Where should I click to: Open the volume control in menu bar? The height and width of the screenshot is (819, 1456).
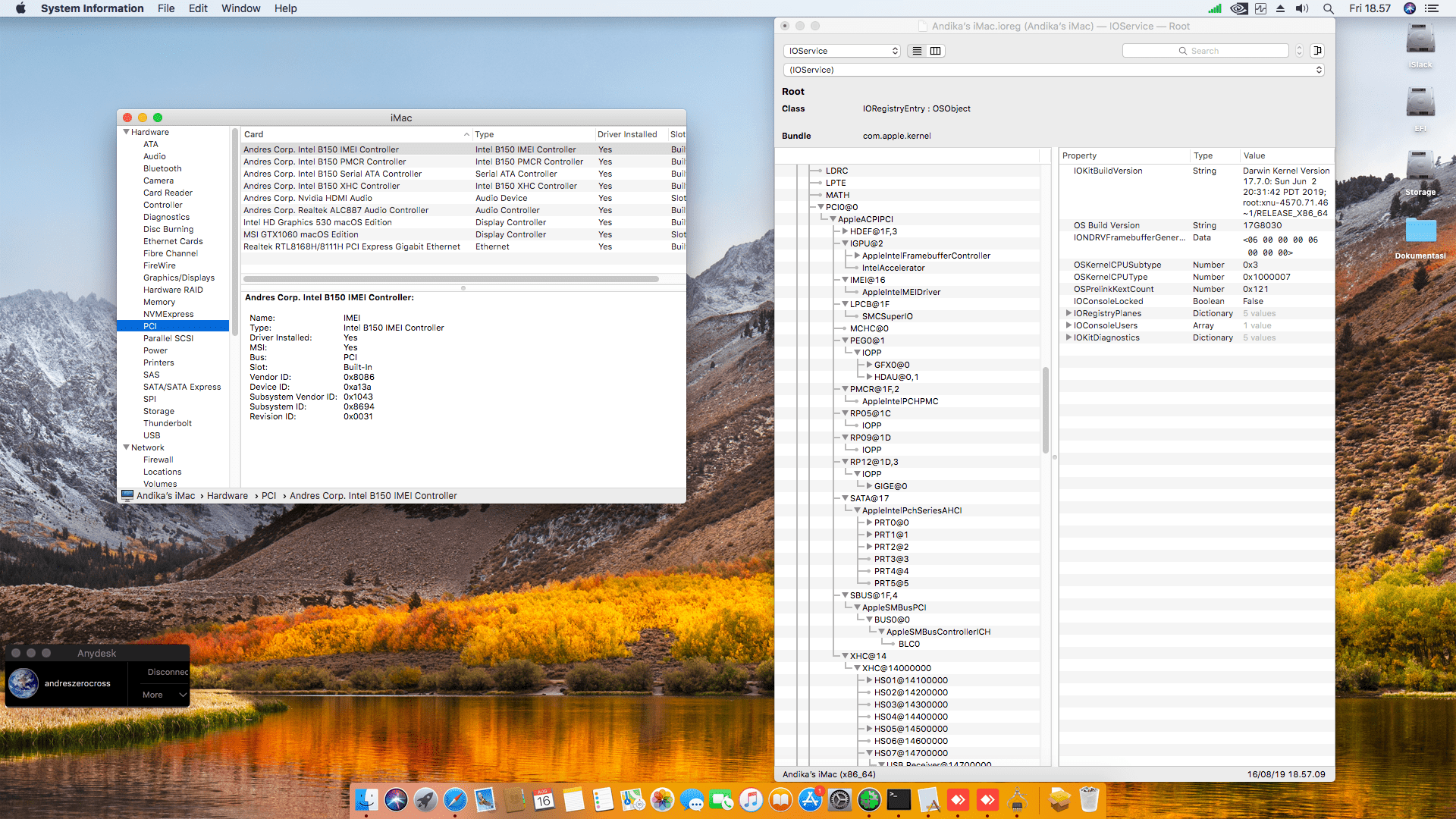click(1302, 8)
